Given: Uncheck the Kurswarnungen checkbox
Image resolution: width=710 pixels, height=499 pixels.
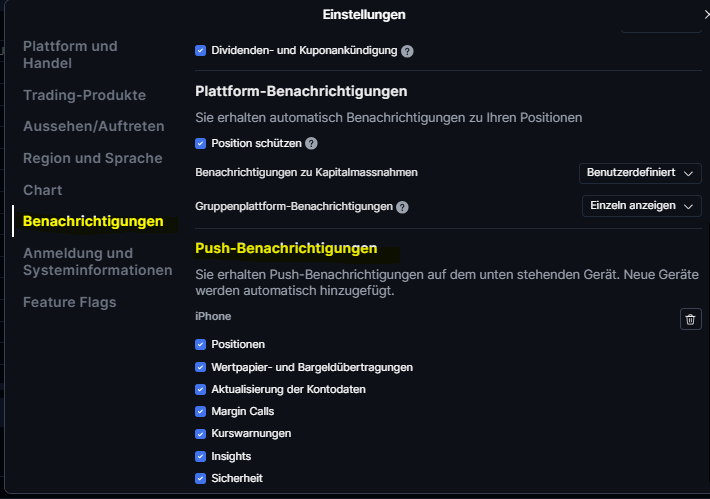Looking at the screenshot, I should click(x=201, y=434).
